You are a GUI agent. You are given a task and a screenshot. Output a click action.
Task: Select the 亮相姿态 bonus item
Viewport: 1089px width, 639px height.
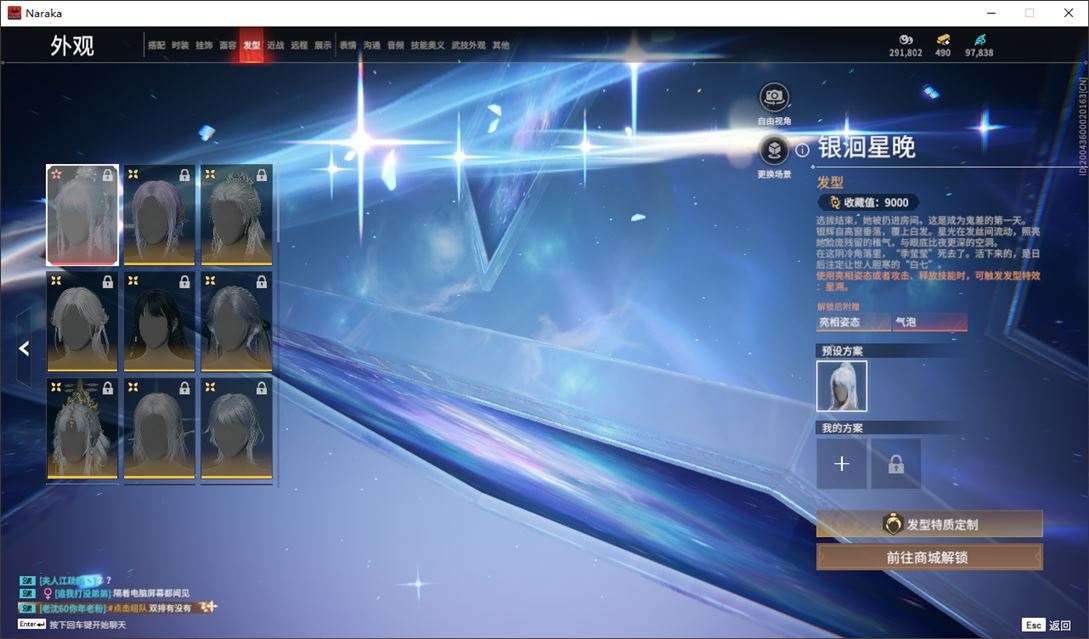854,322
